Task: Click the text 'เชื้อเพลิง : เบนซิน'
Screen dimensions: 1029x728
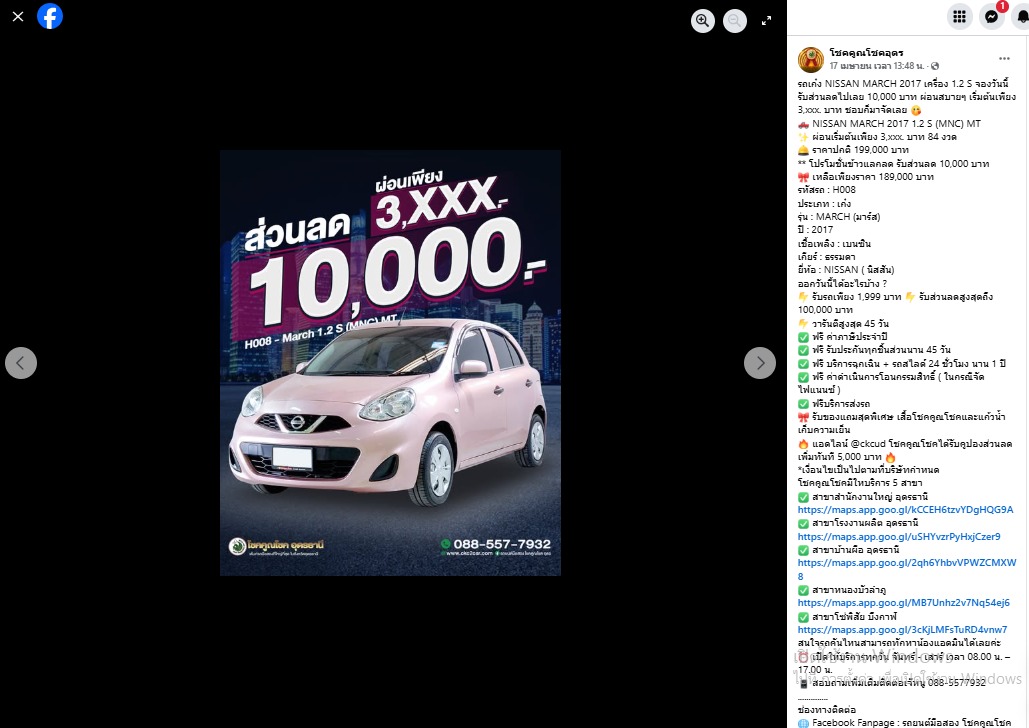Action: tap(834, 244)
